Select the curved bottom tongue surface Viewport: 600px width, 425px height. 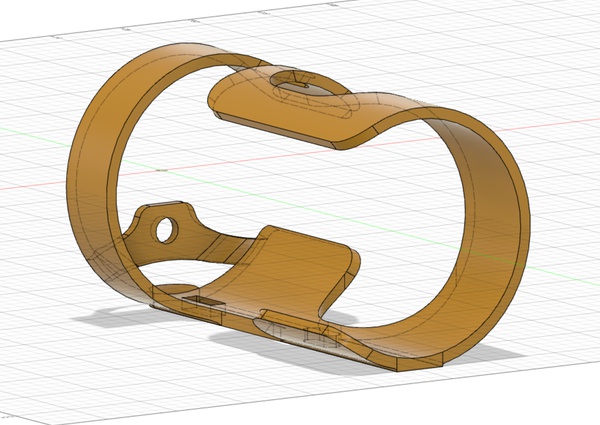[283, 268]
